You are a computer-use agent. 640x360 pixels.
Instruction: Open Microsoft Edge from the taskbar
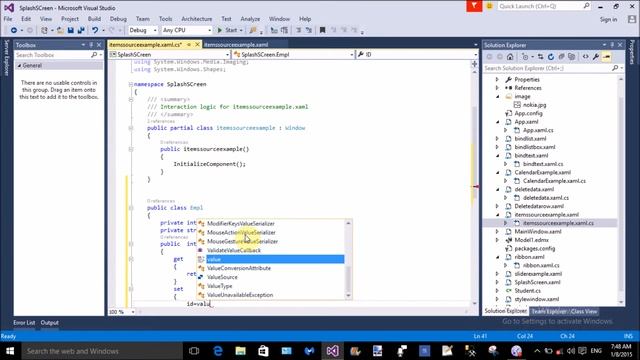218,351
